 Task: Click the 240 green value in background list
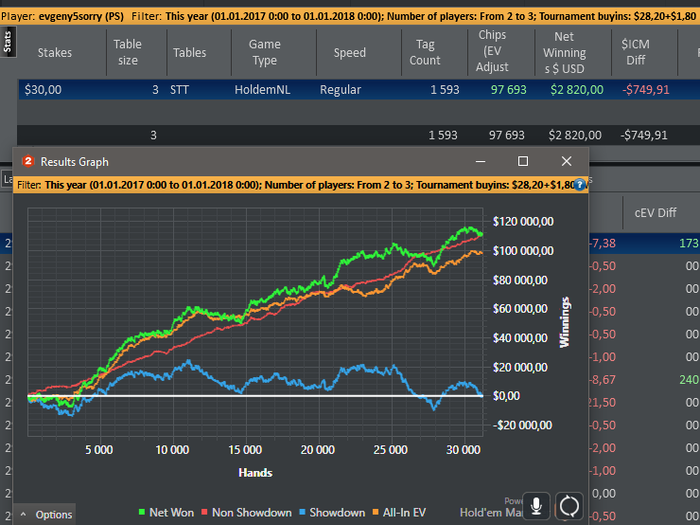click(x=689, y=380)
